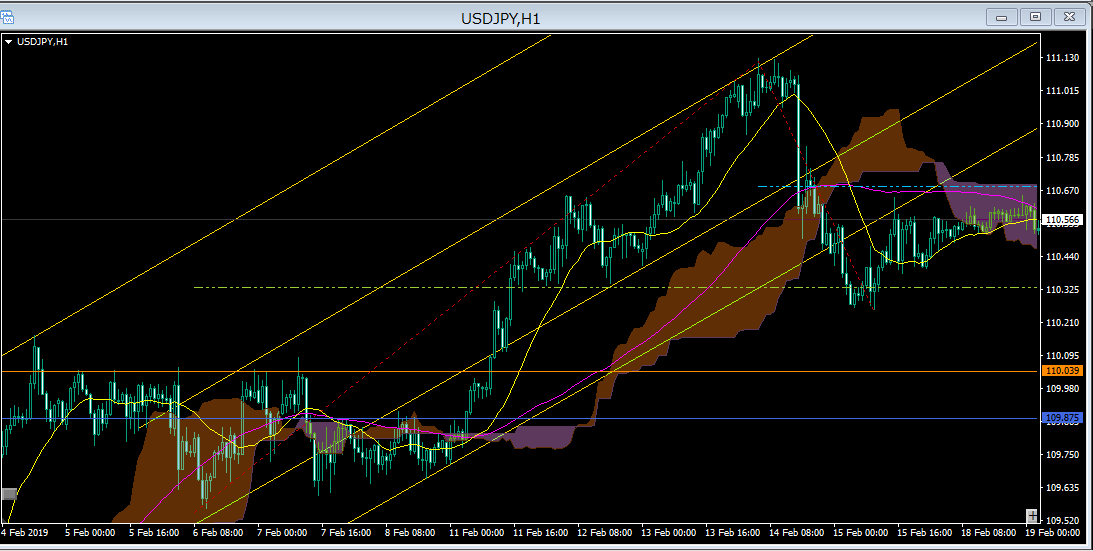Image resolution: width=1093 pixels, height=551 pixels.
Task: Click price axis value 109.750
Action: tap(1062, 455)
